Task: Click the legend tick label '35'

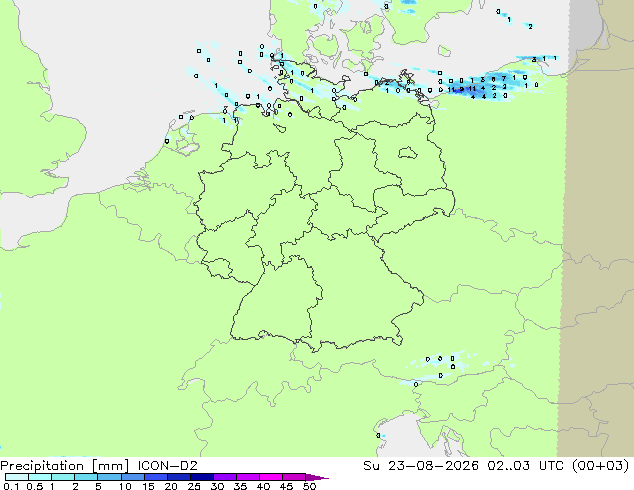Action: point(240,486)
